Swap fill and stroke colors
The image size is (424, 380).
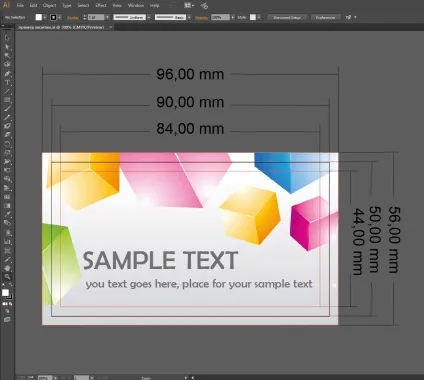click(11, 285)
